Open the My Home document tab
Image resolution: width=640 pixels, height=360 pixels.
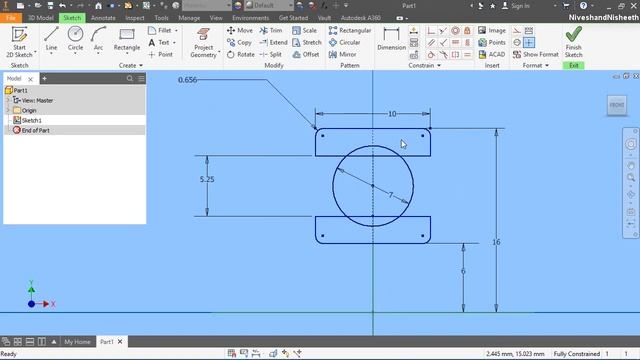[x=77, y=342]
